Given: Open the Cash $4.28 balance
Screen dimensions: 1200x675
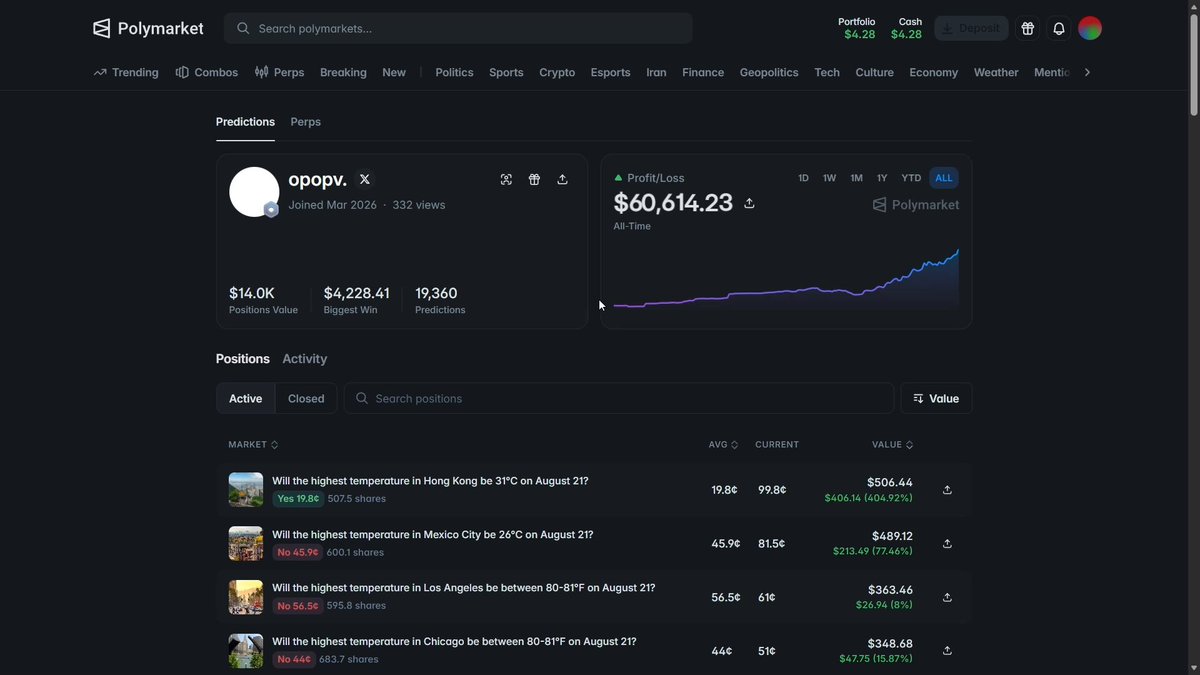Looking at the screenshot, I should click(907, 28).
